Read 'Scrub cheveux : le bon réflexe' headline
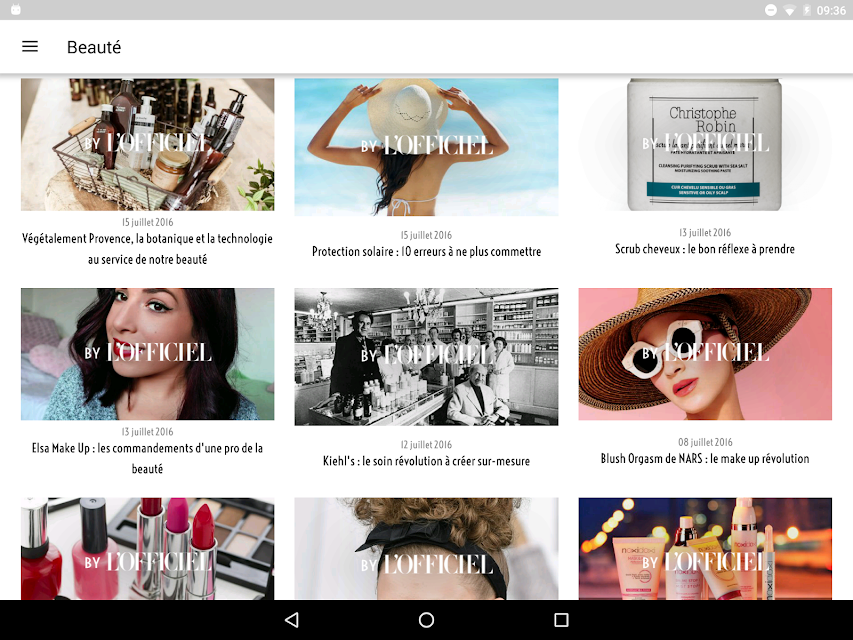 [x=705, y=249]
